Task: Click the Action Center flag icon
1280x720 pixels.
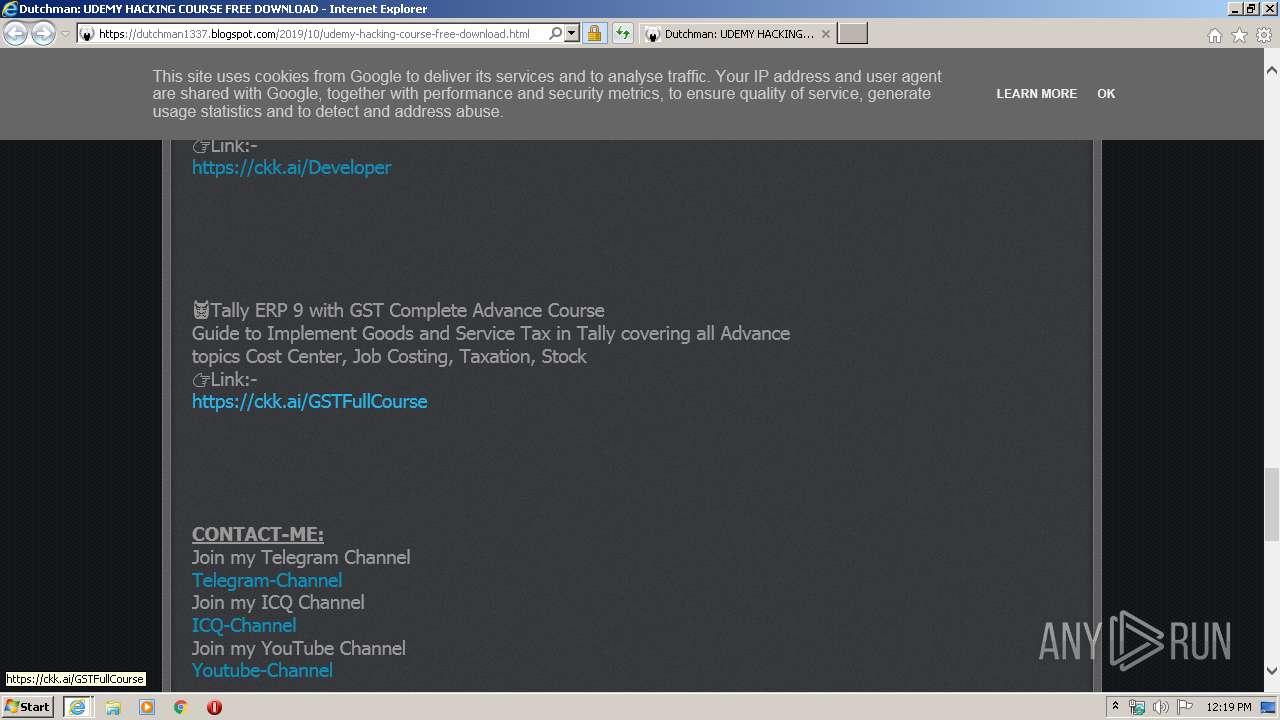Action: (1185, 708)
